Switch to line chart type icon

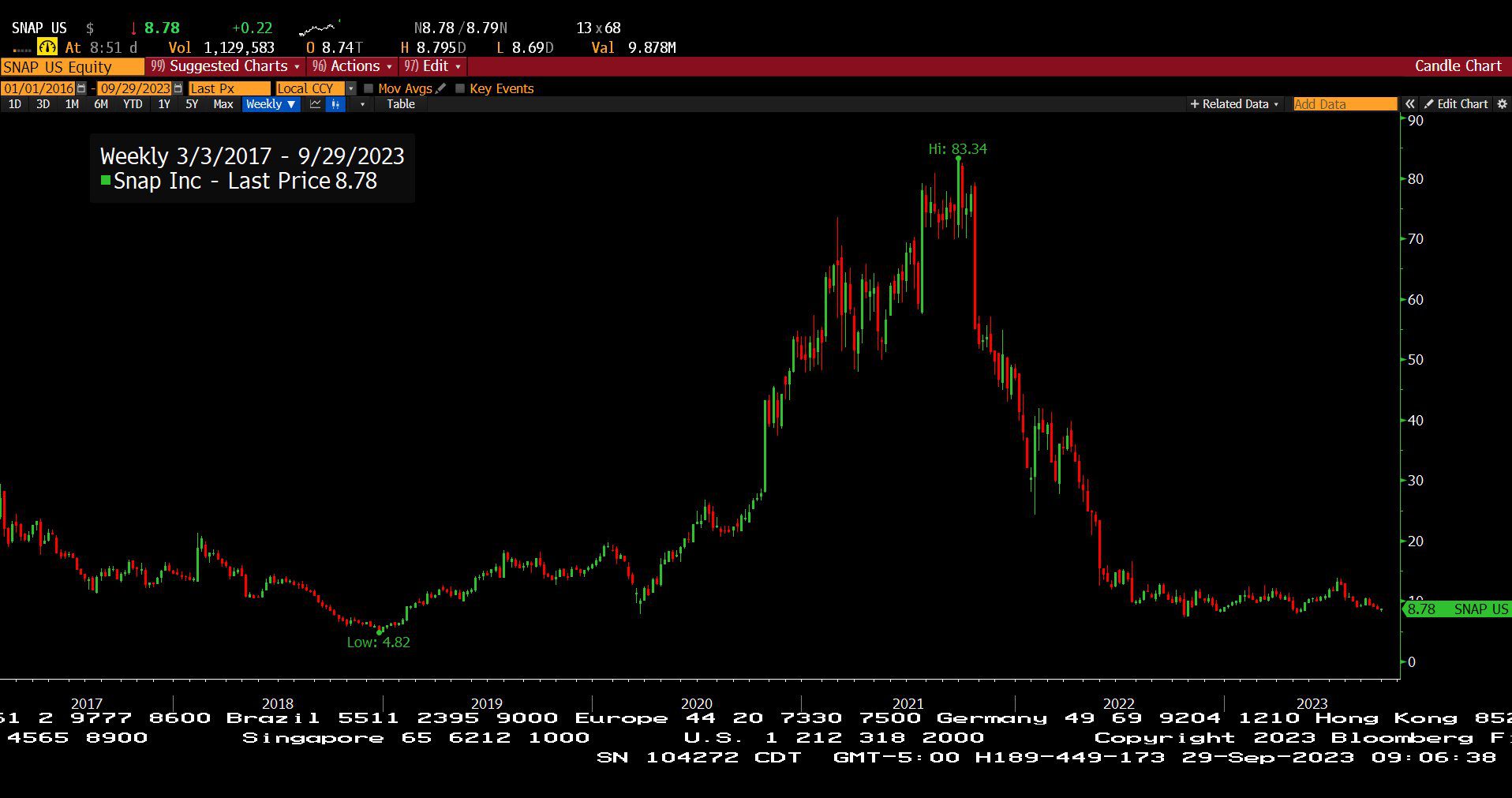pyautogui.click(x=315, y=104)
